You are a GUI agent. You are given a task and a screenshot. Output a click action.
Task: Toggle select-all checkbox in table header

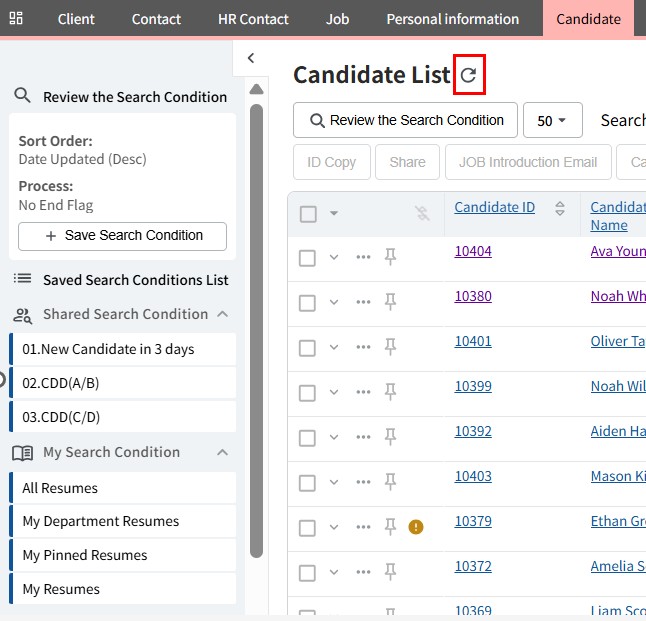308,214
